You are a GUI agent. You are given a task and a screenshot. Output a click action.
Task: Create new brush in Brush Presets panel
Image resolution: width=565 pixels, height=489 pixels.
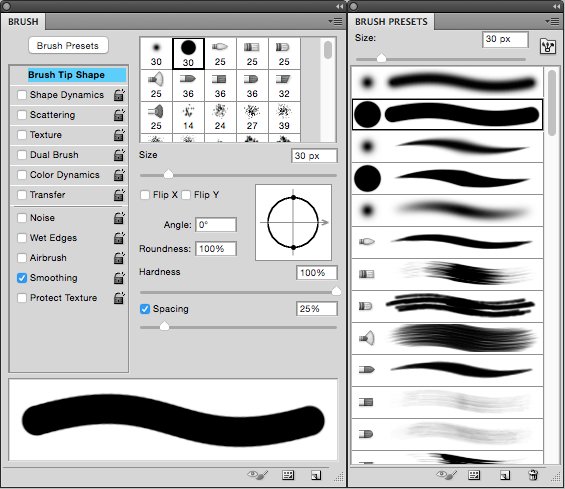coord(505,475)
